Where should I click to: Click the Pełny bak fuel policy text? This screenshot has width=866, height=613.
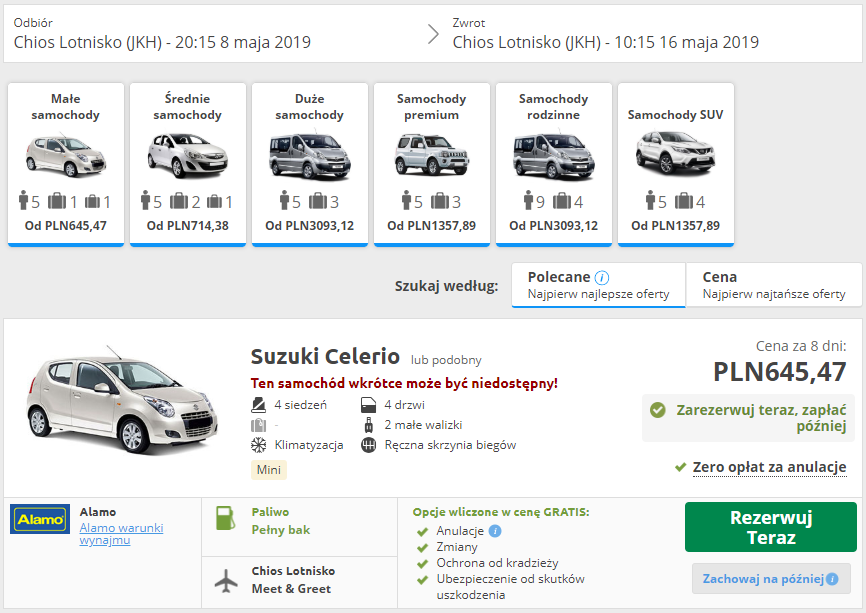281,530
